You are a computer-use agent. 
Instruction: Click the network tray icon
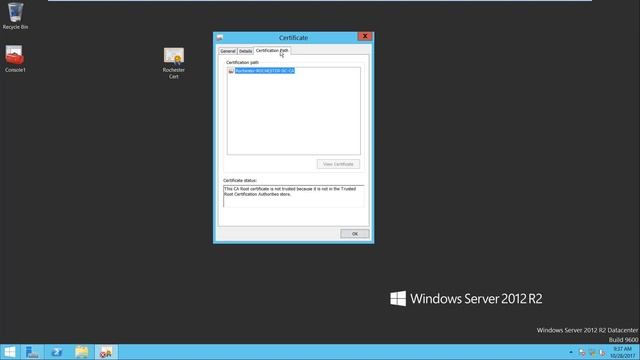592,352
